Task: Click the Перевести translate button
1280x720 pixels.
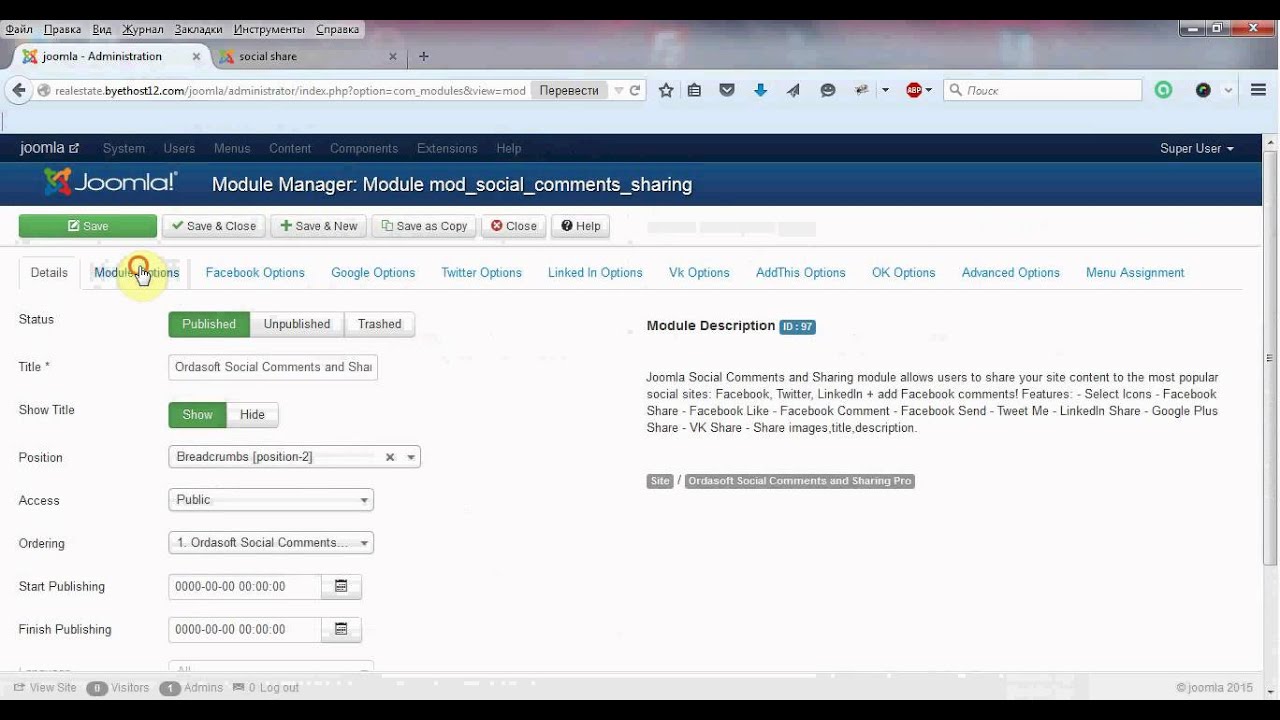Action: tap(569, 90)
